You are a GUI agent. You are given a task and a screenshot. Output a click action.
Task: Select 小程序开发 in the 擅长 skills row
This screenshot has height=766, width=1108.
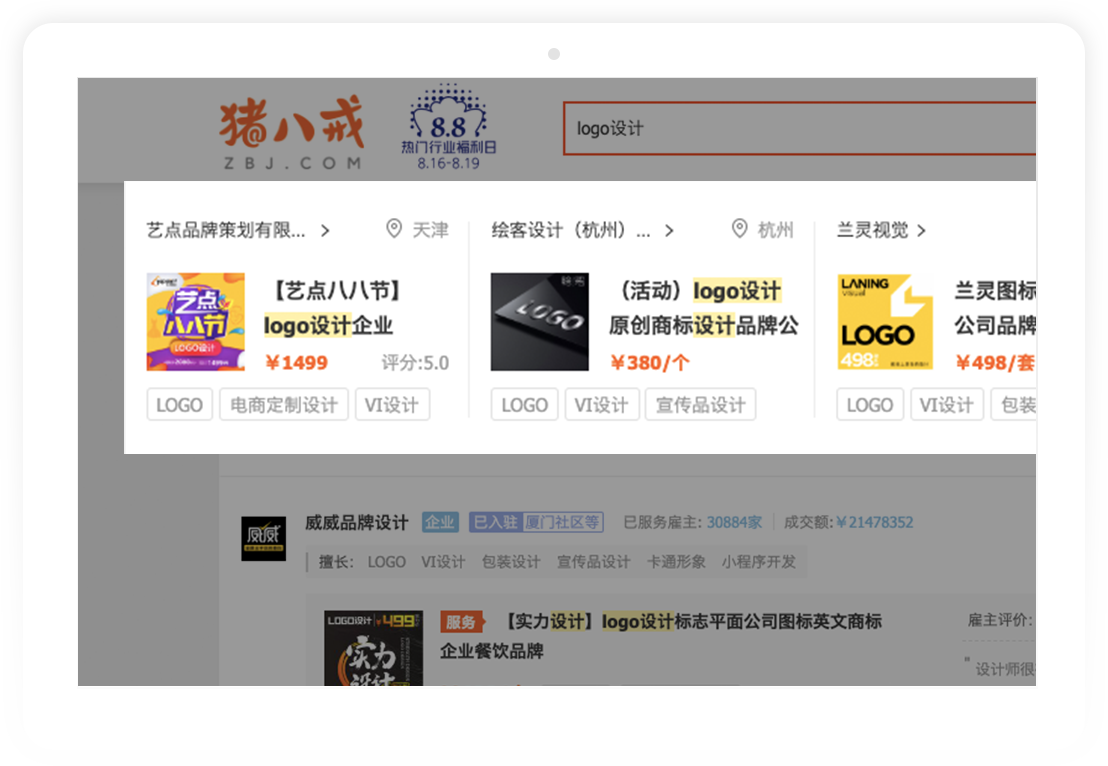[x=759, y=562]
